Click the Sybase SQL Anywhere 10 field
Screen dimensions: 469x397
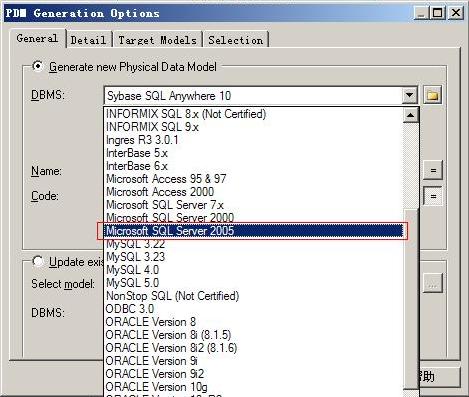pyautogui.click(x=253, y=96)
